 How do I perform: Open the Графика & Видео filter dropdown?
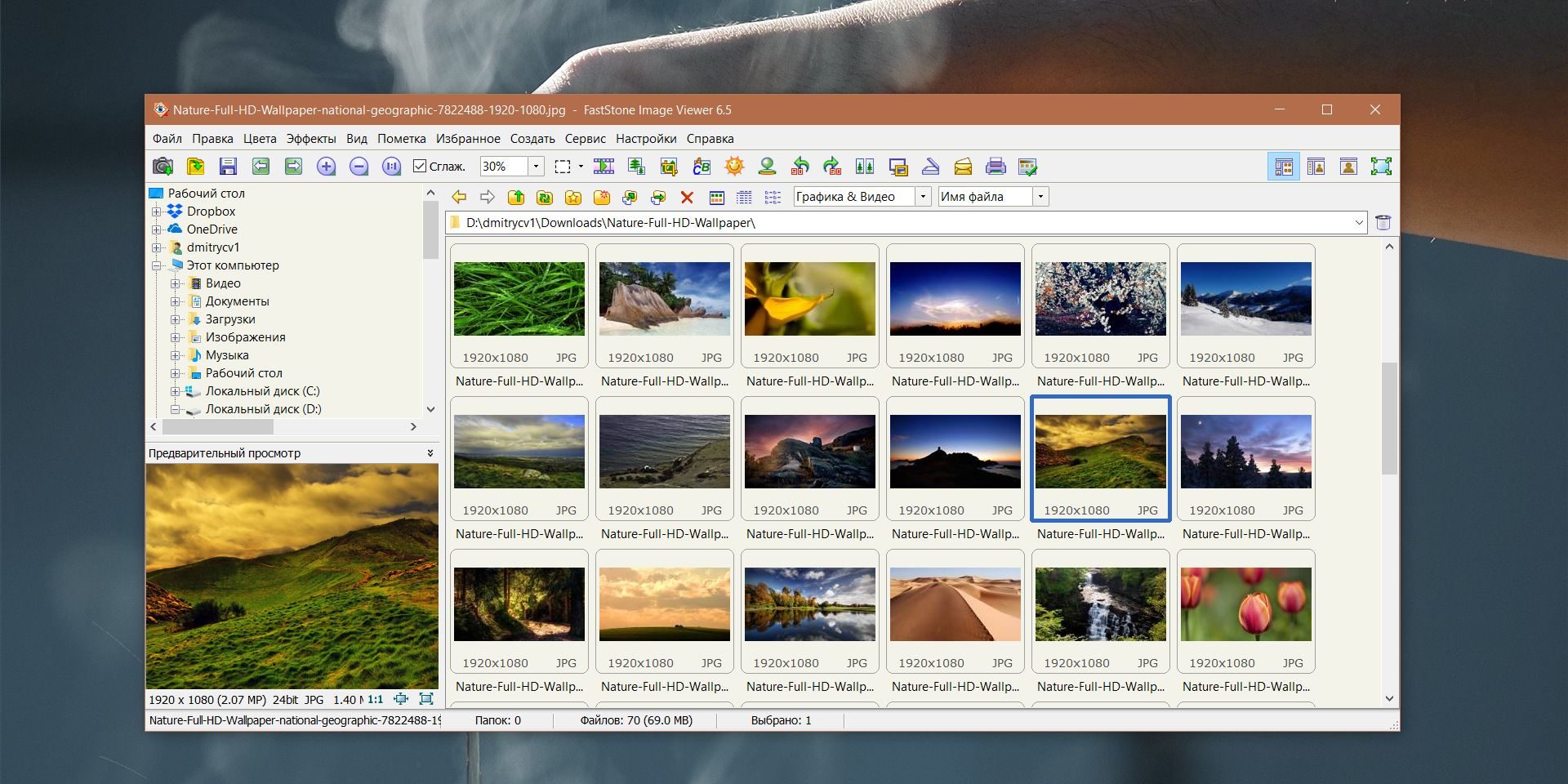point(923,197)
